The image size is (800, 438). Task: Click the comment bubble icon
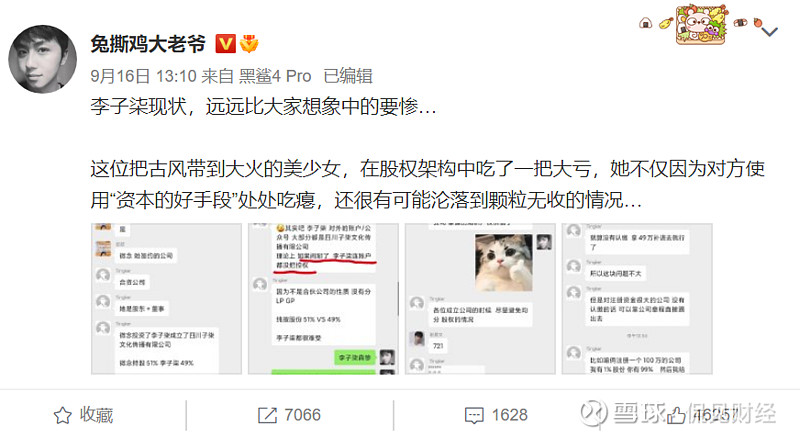pyautogui.click(x=474, y=416)
